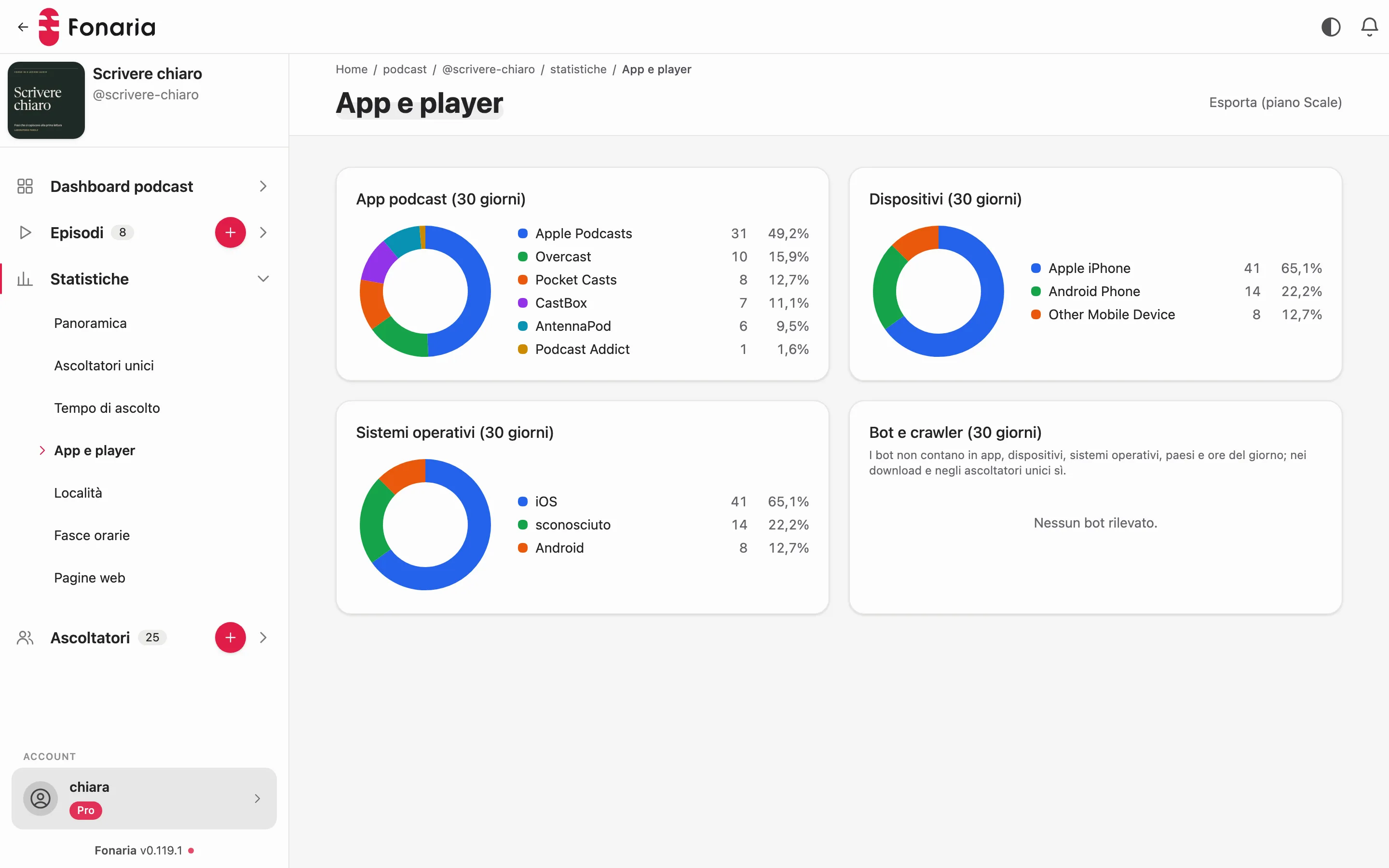1389x868 pixels.
Task: Click the Android Phone legend label
Action: (1094, 292)
